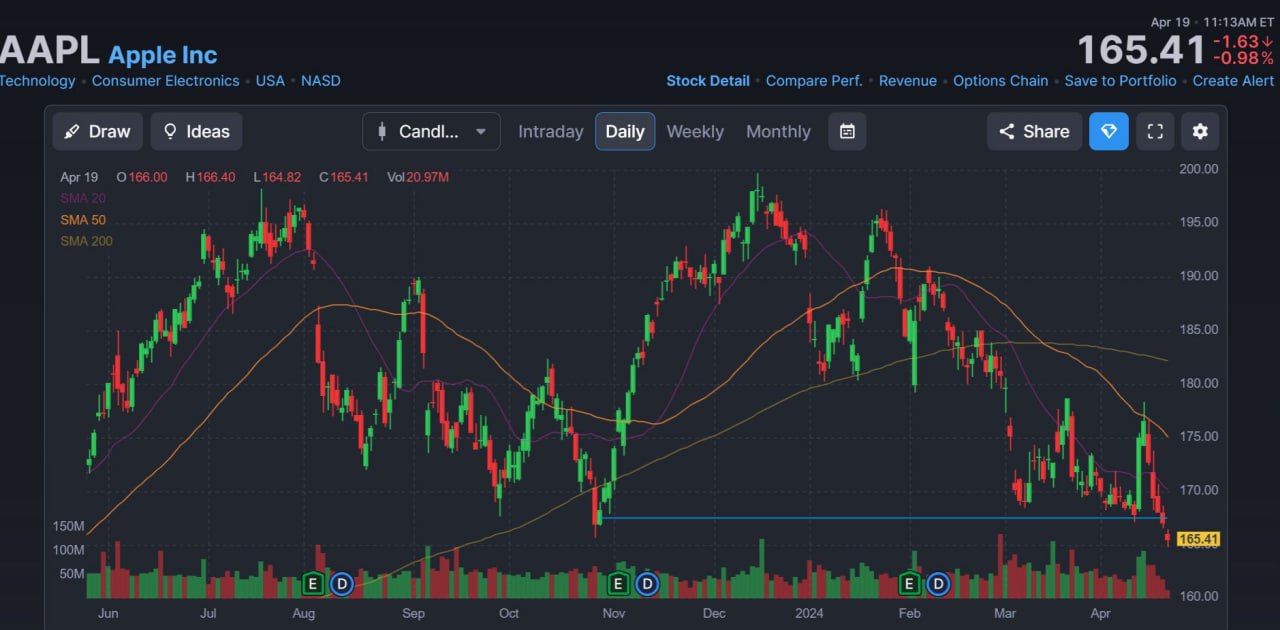Click the November dividend D marker
The image size is (1280, 630).
pos(647,583)
